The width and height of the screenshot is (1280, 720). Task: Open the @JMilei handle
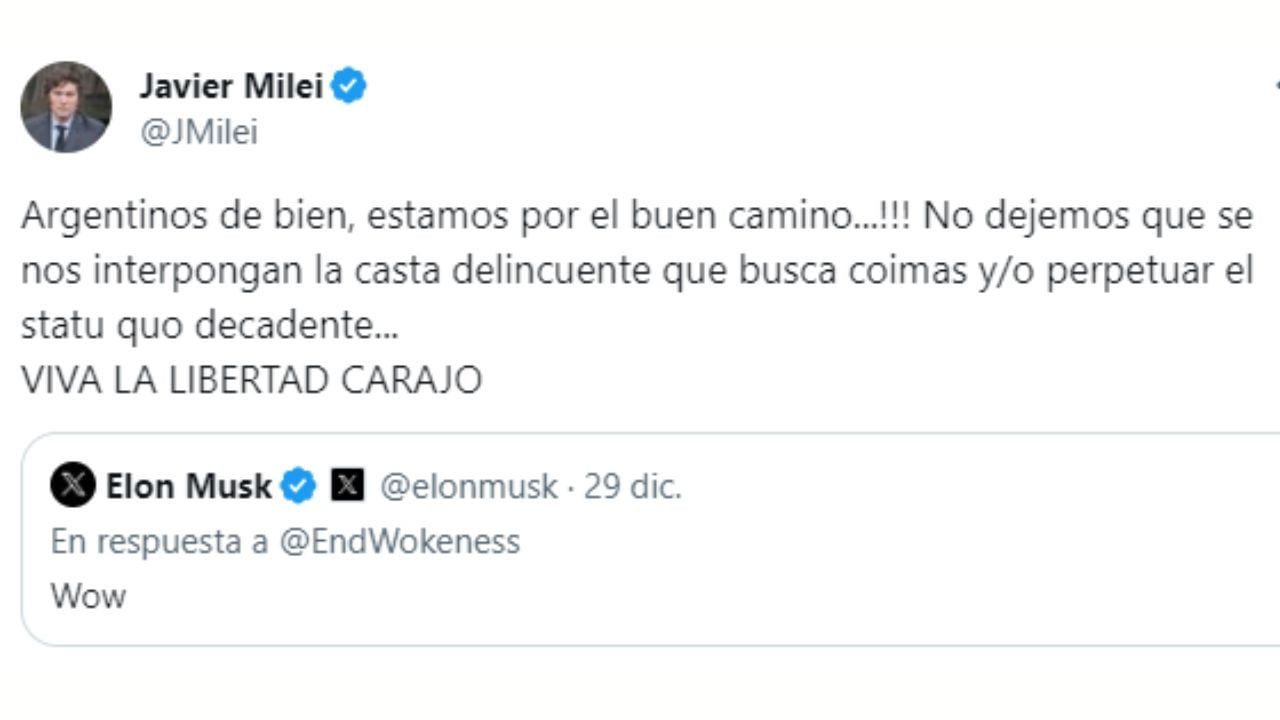(200, 132)
